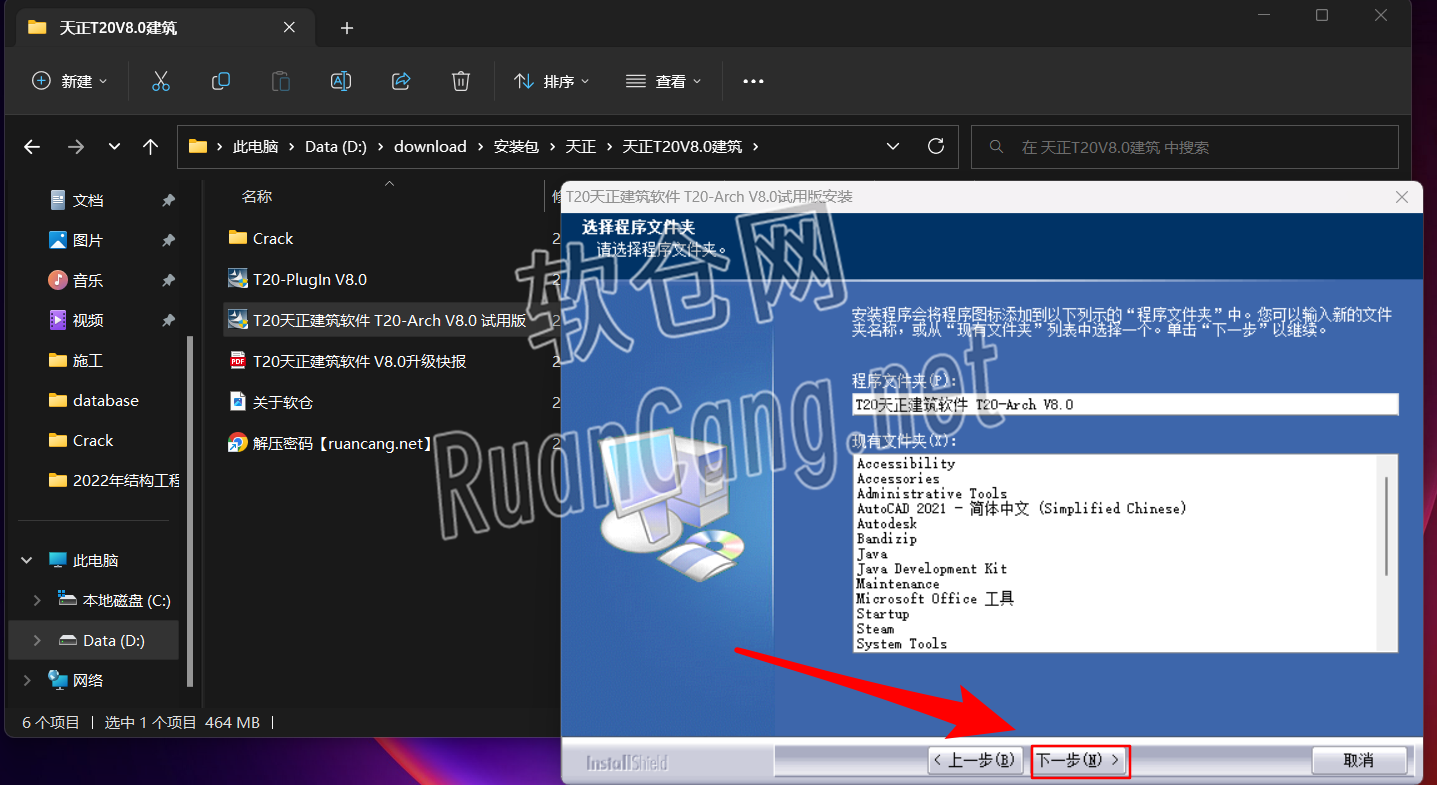Click the refresh icon in the address bar
This screenshot has height=785, width=1437.
tap(935, 146)
